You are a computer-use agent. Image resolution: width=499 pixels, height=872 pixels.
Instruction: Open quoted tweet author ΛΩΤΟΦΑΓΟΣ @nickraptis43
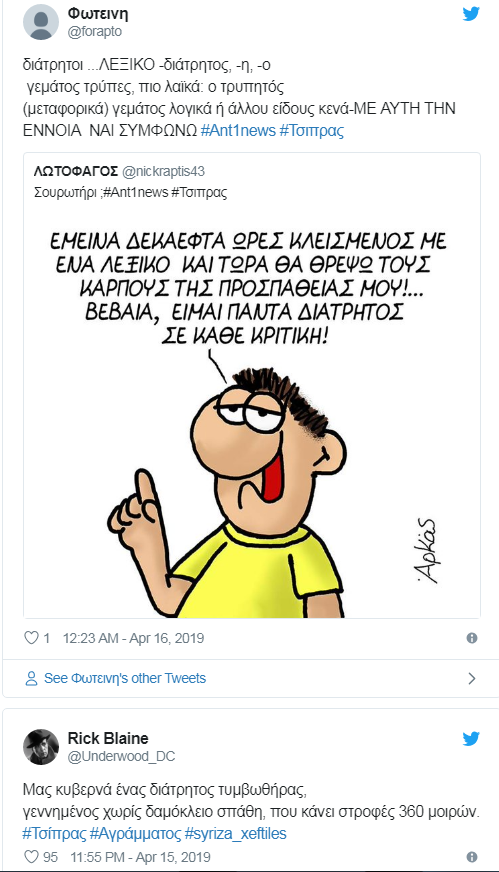point(120,172)
